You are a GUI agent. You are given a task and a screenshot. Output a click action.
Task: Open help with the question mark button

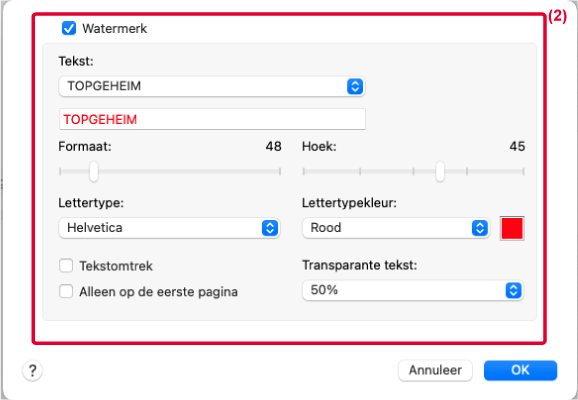[32, 370]
